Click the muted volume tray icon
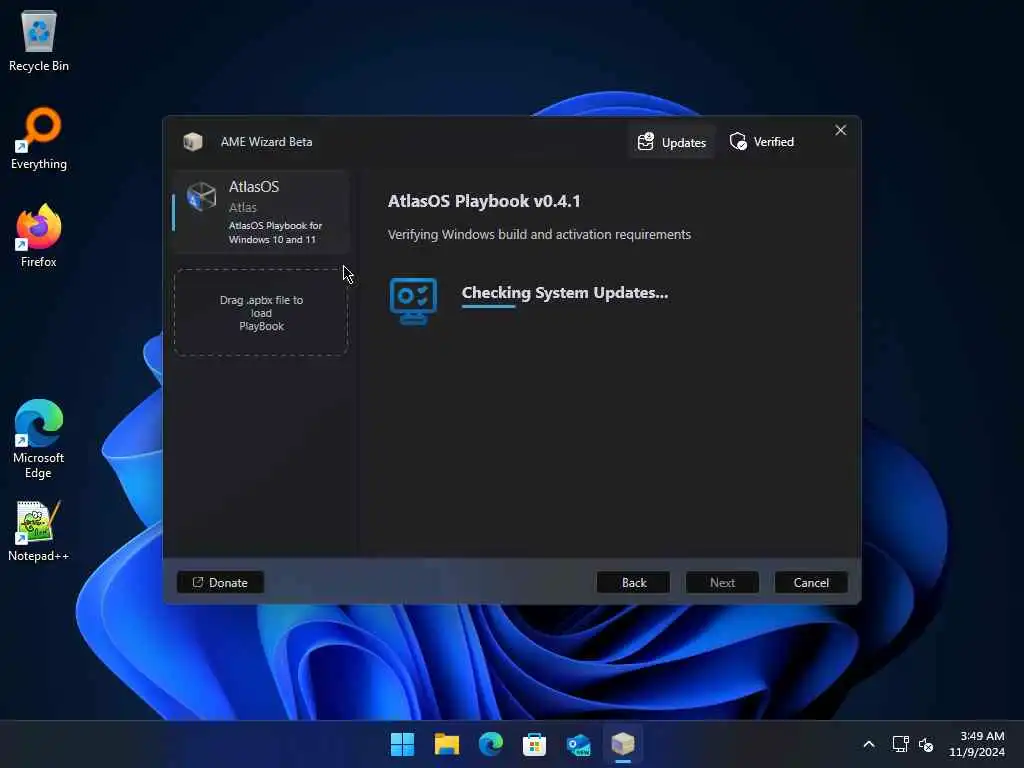 [x=926, y=744]
